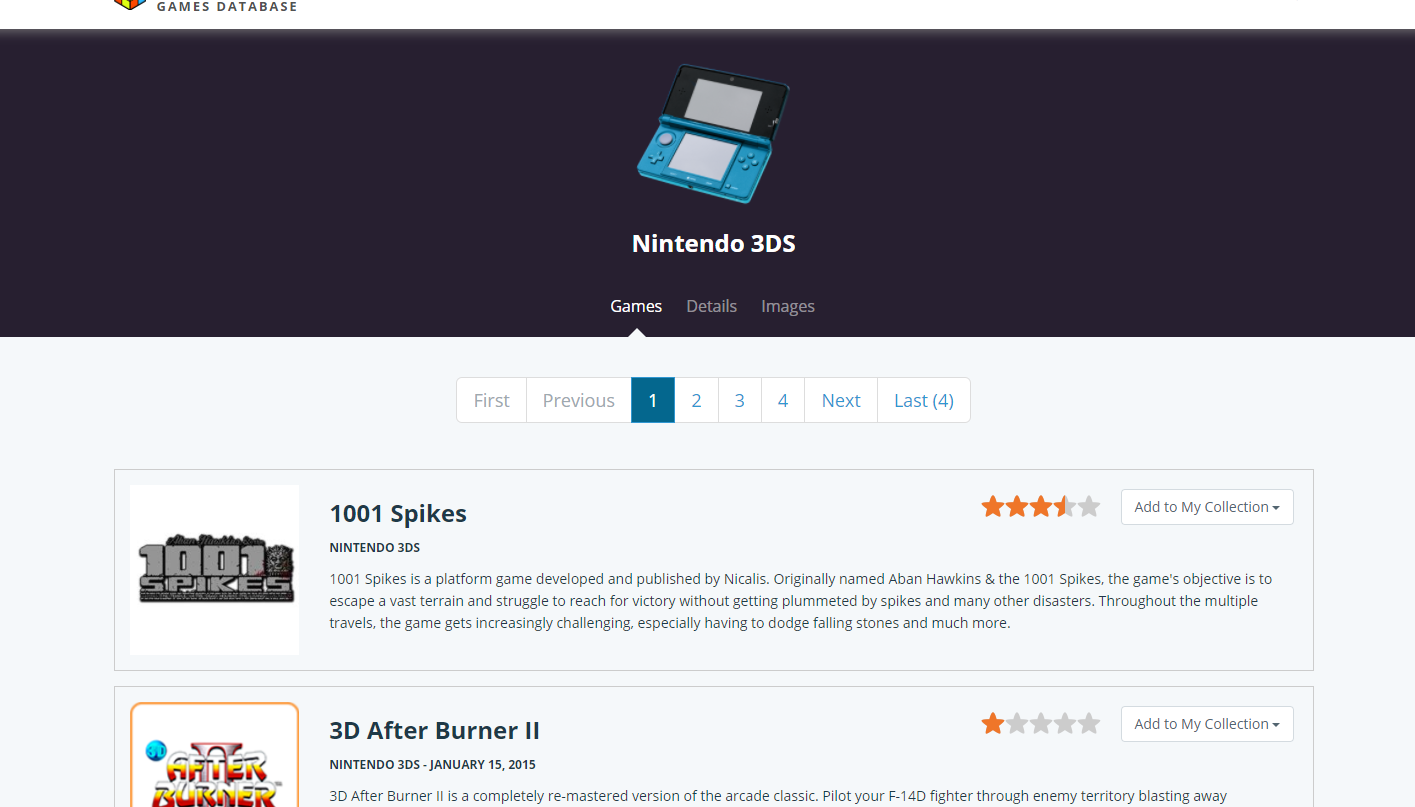The width and height of the screenshot is (1415, 807).
Task: Jump to page 3
Action: click(740, 400)
